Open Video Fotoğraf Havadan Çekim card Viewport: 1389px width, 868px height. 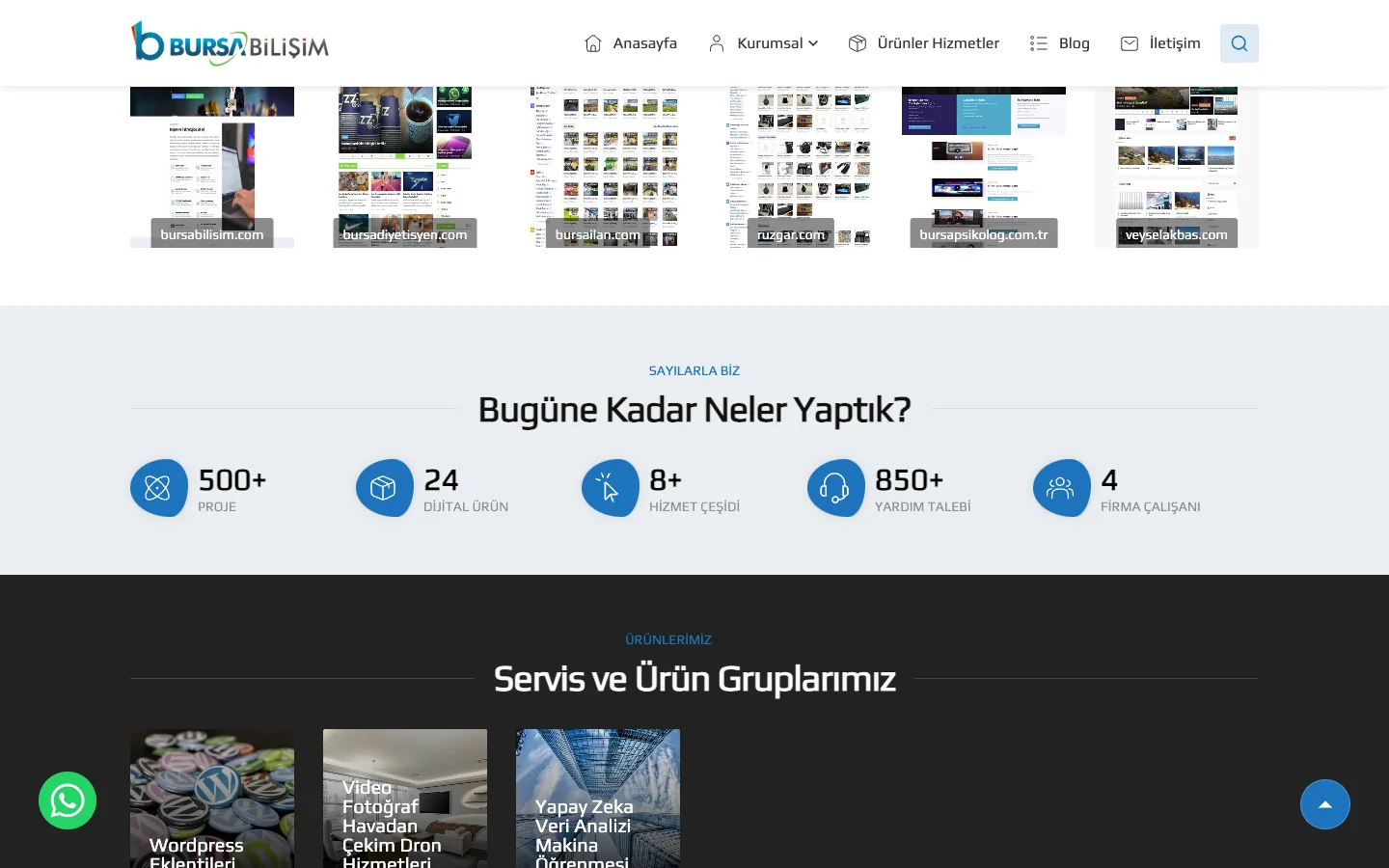[x=405, y=799]
